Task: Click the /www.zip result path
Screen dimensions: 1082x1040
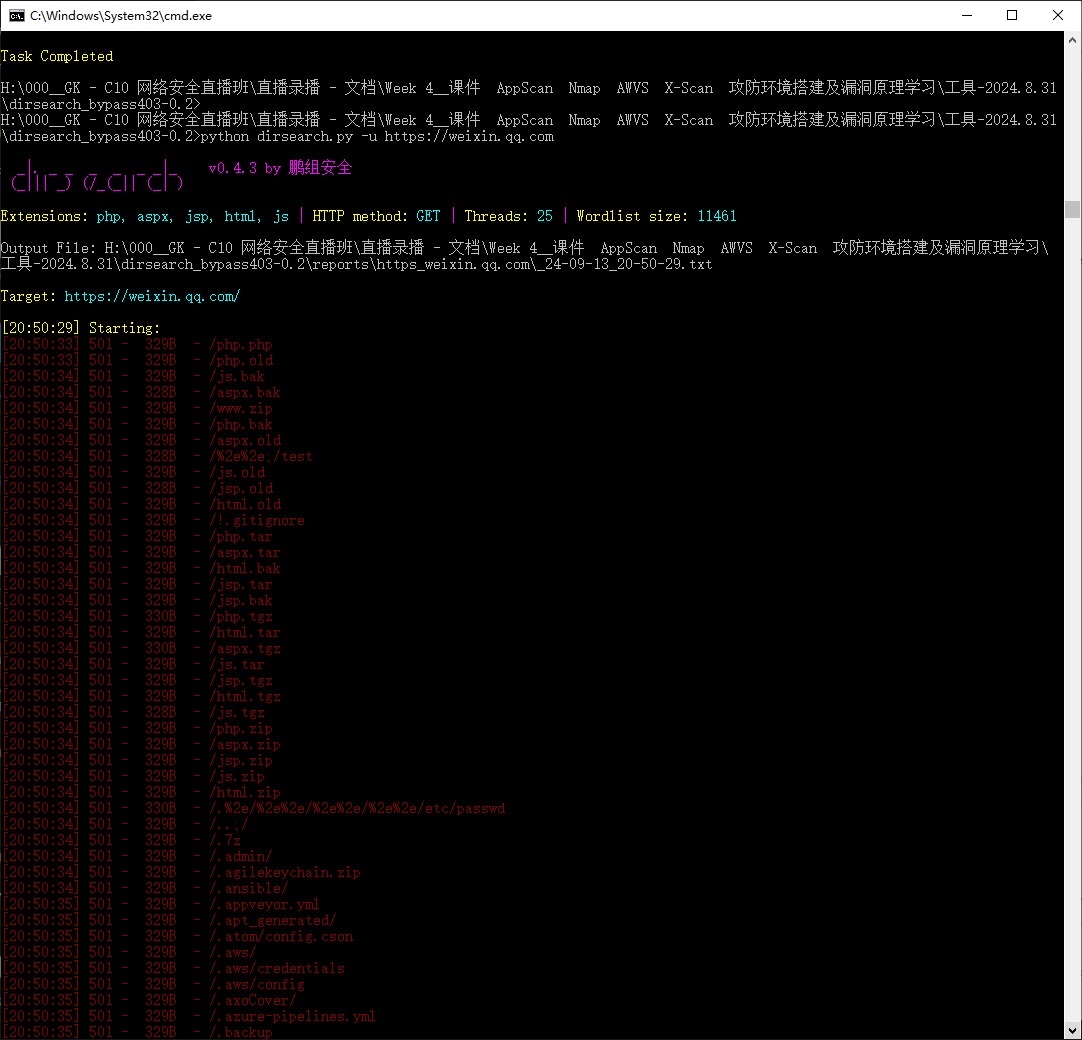Action: pos(240,408)
